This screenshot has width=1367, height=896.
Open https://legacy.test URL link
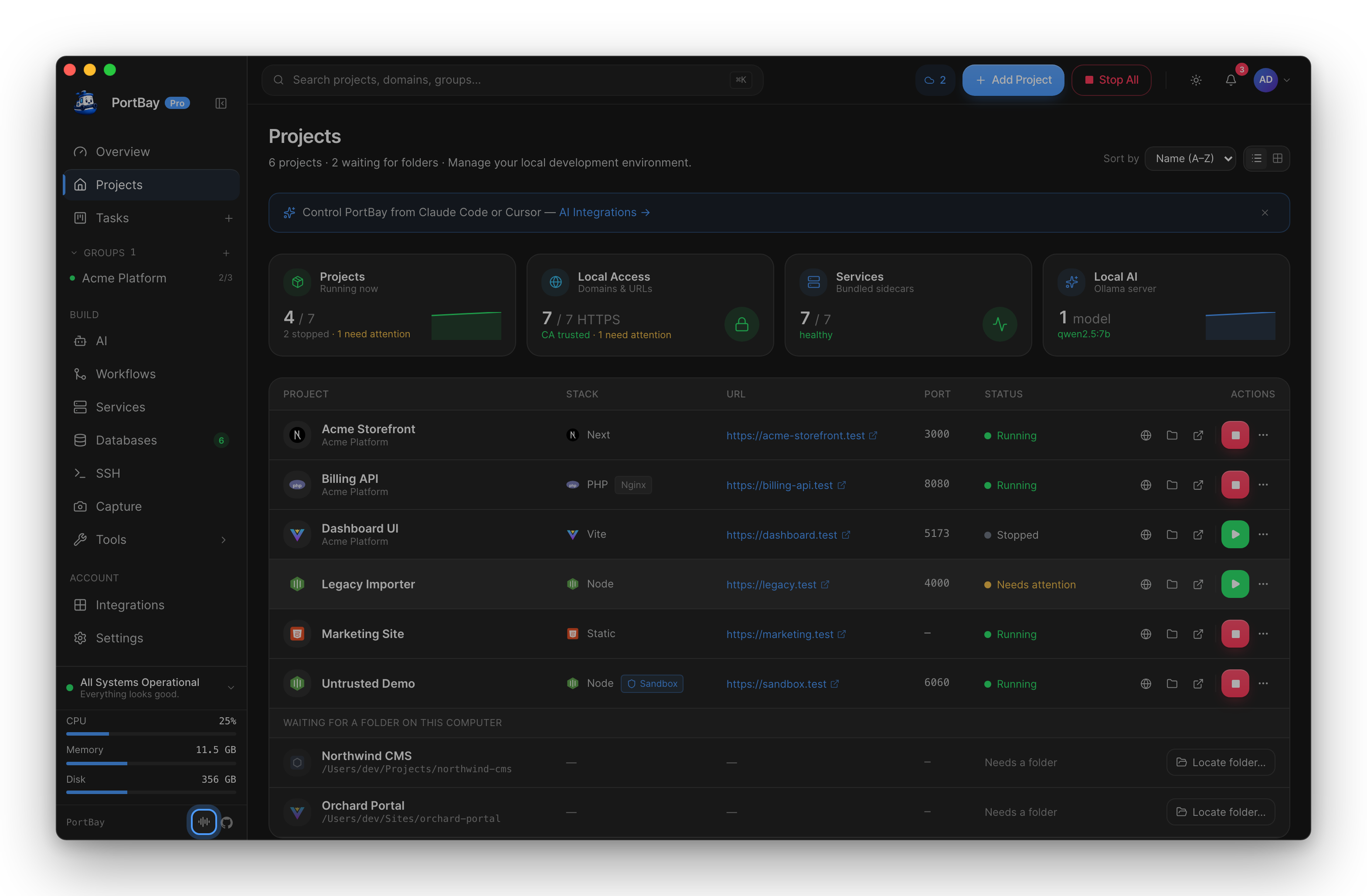[777, 585]
